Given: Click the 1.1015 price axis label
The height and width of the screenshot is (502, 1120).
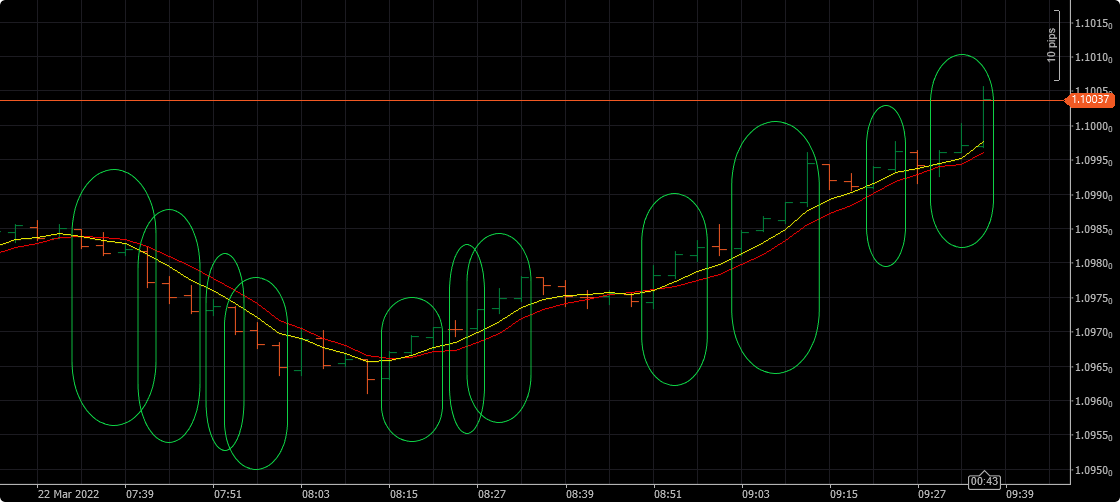Looking at the screenshot, I should [x=1094, y=24].
